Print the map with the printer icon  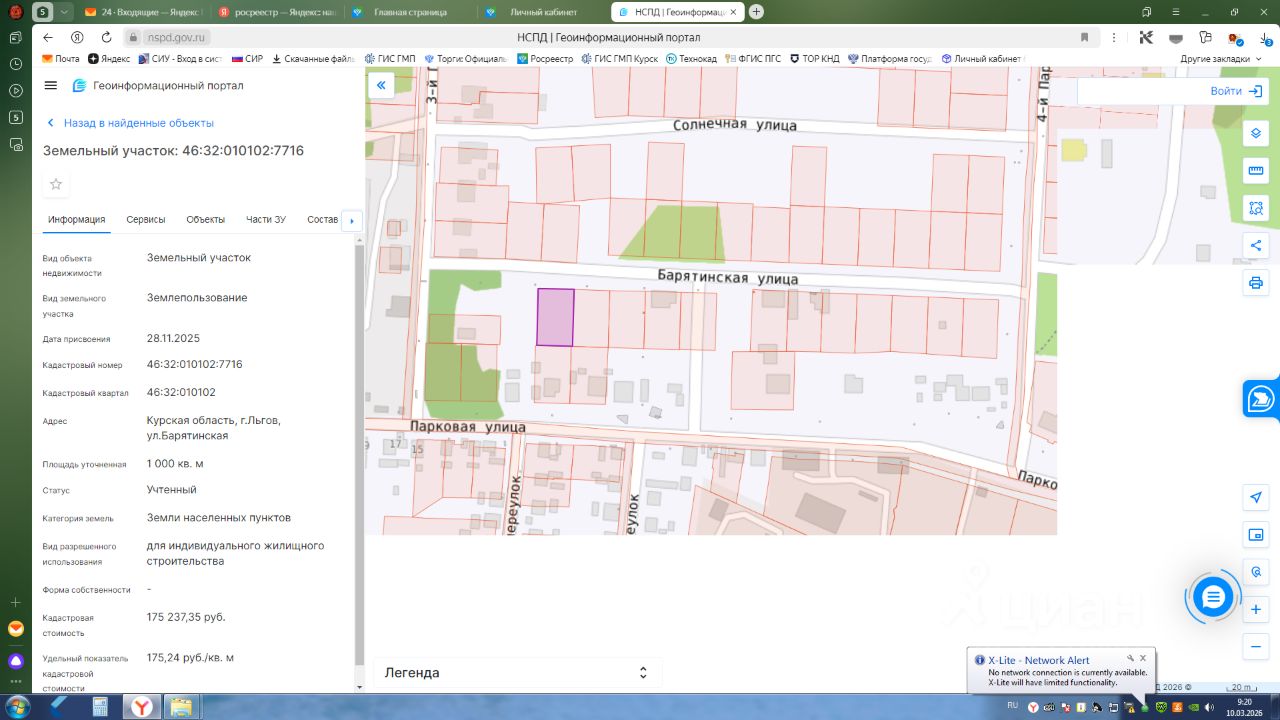coord(1256,283)
